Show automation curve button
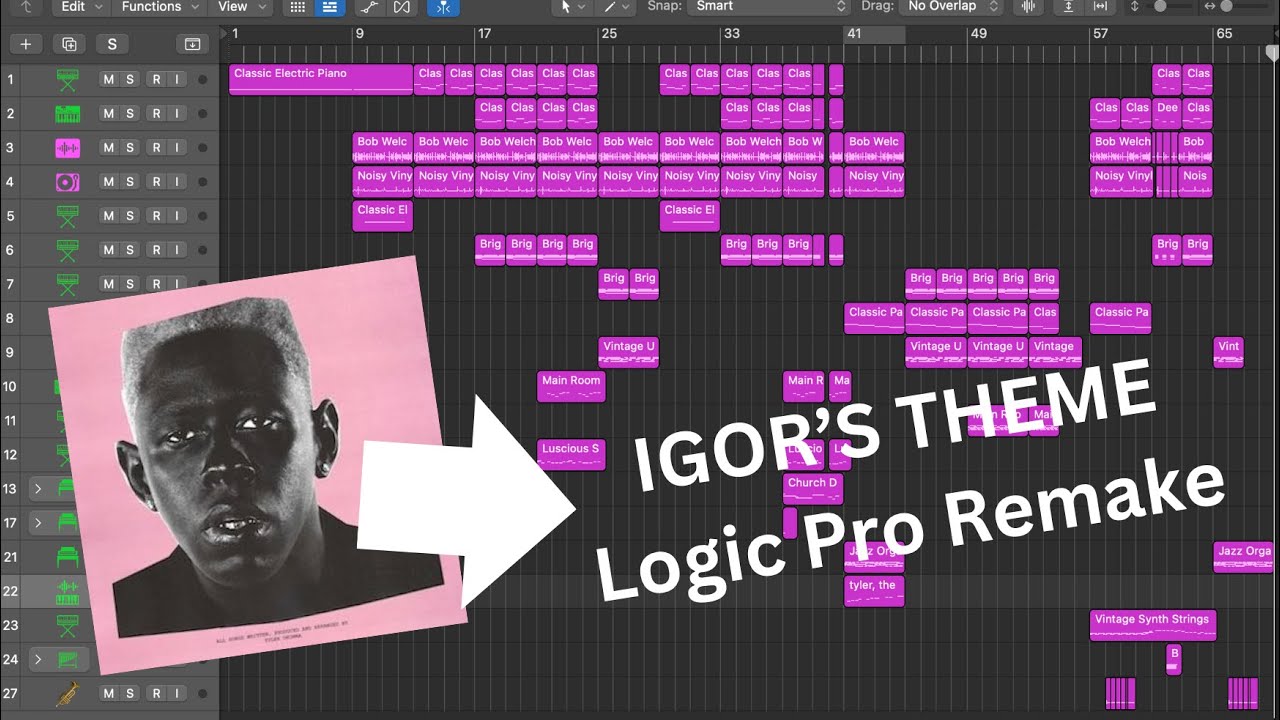Viewport: 1280px width, 720px height. [369, 7]
